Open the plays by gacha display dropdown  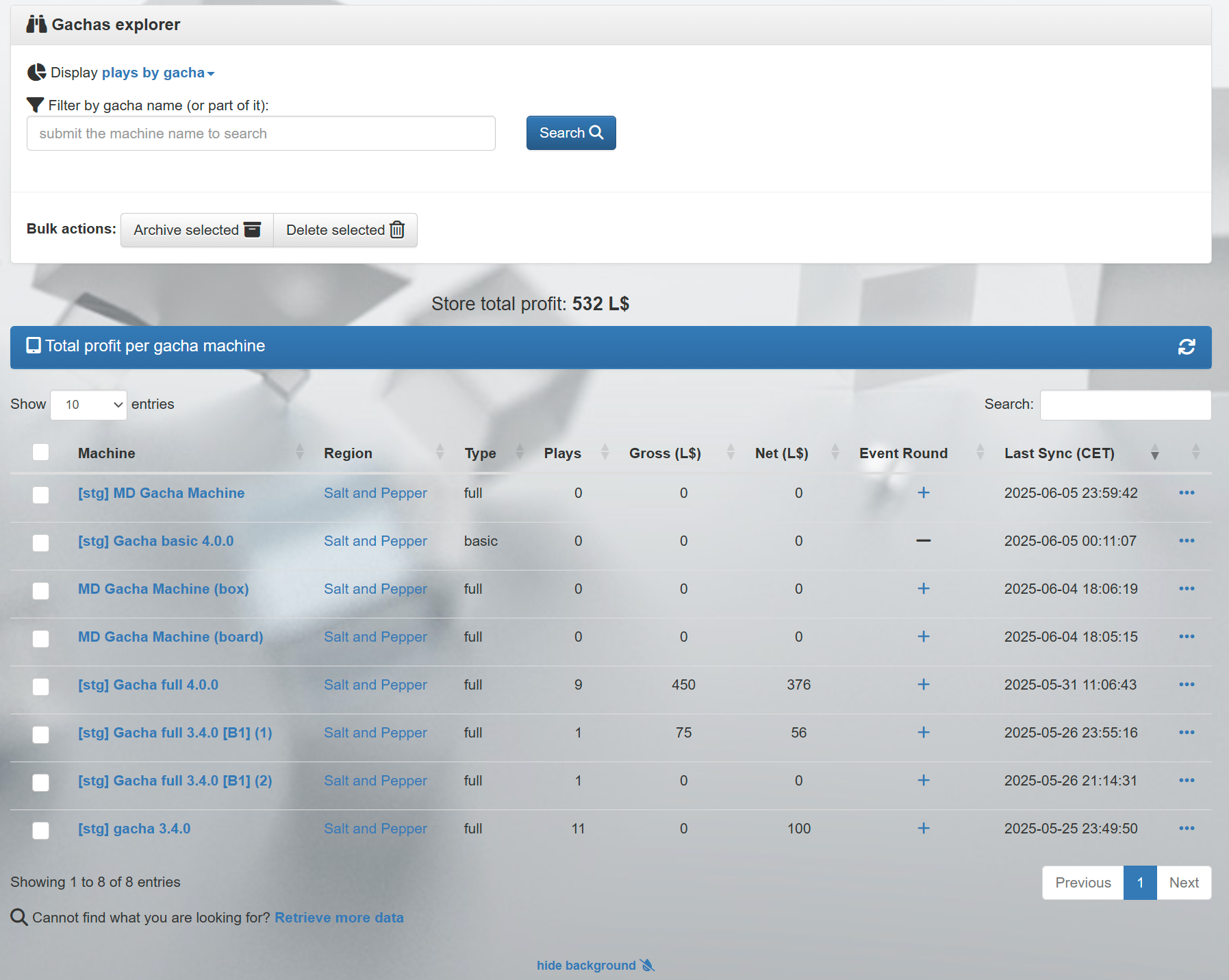158,73
